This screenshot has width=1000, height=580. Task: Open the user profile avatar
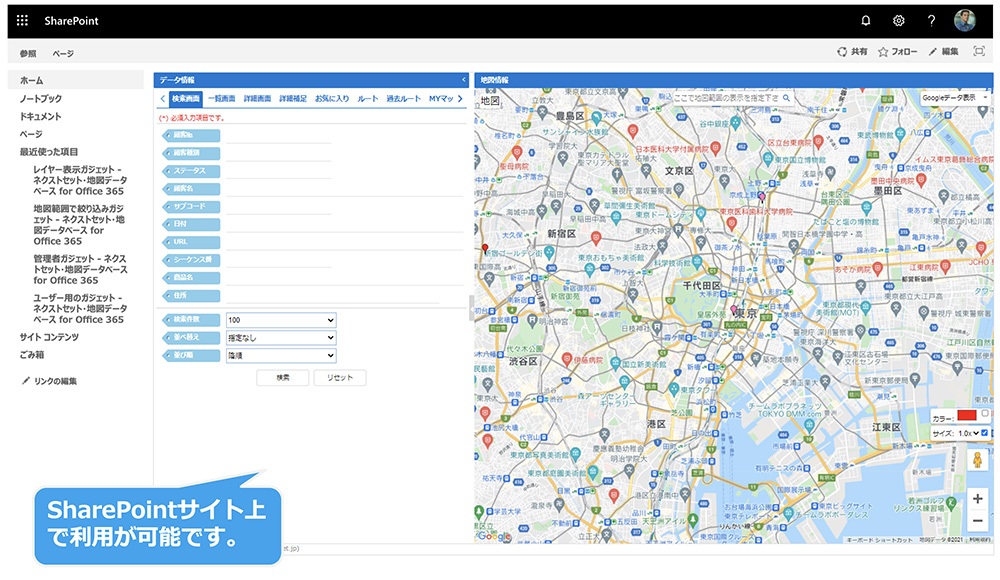pos(965,20)
